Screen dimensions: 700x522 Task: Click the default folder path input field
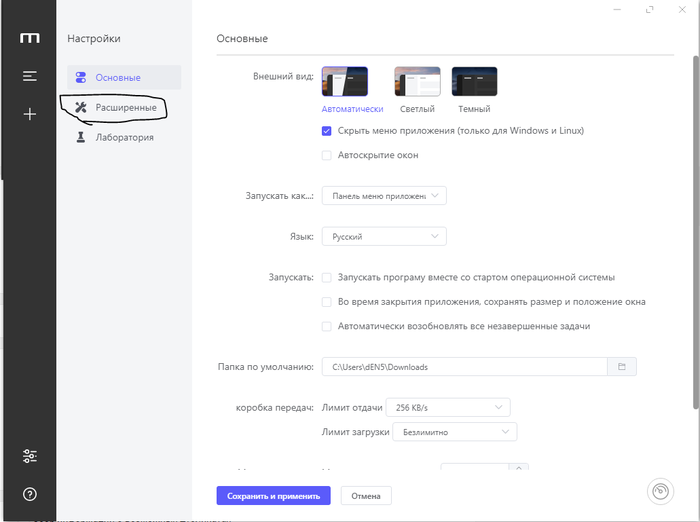(463, 367)
